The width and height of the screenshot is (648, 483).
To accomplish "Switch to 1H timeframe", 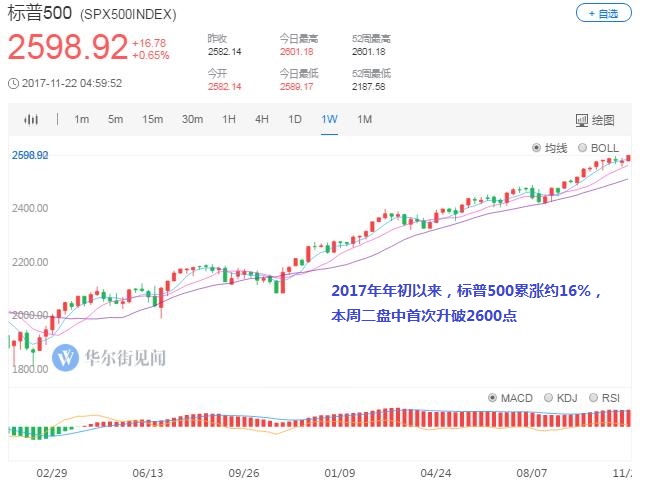I will click(x=229, y=119).
